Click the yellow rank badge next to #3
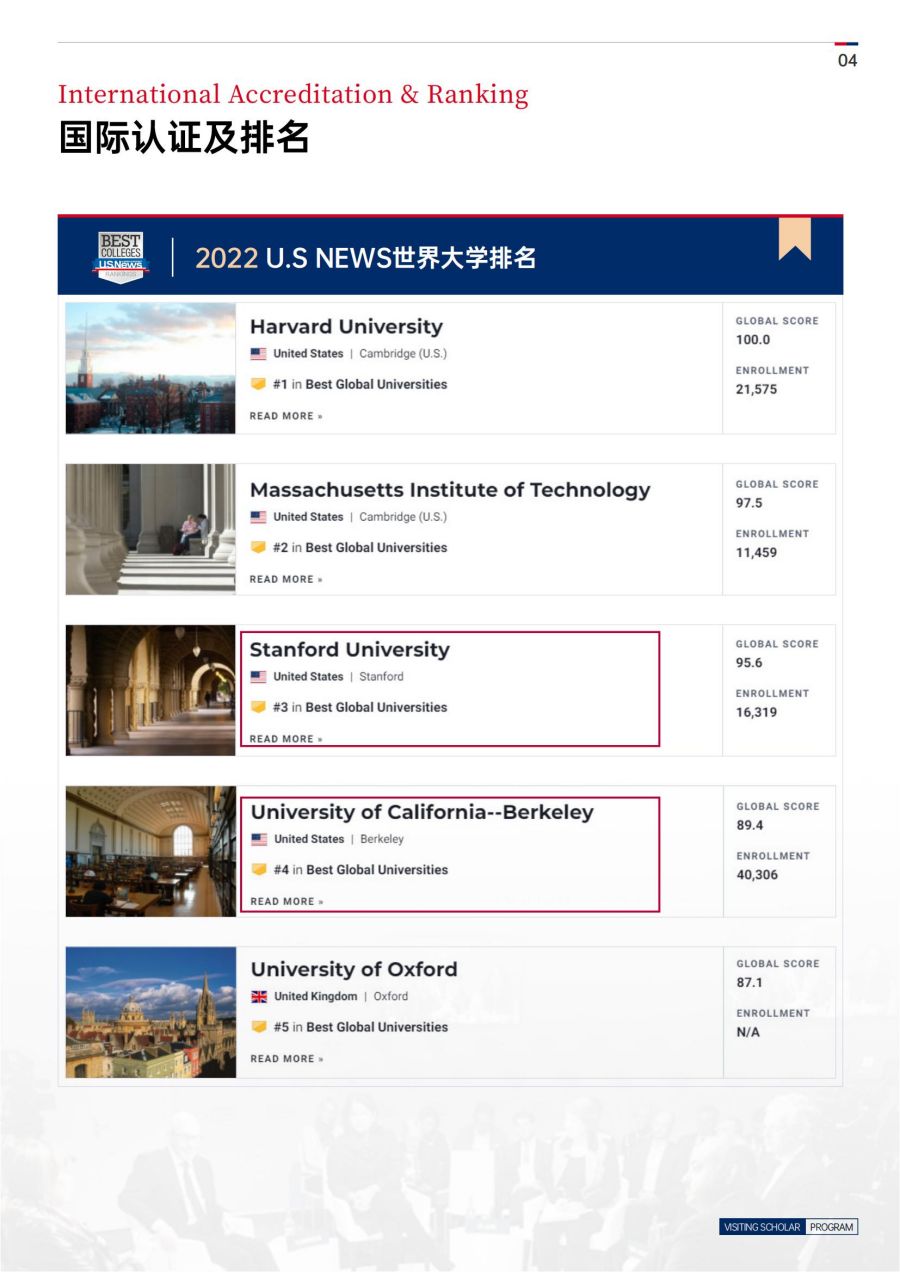900x1272 pixels. point(258,707)
